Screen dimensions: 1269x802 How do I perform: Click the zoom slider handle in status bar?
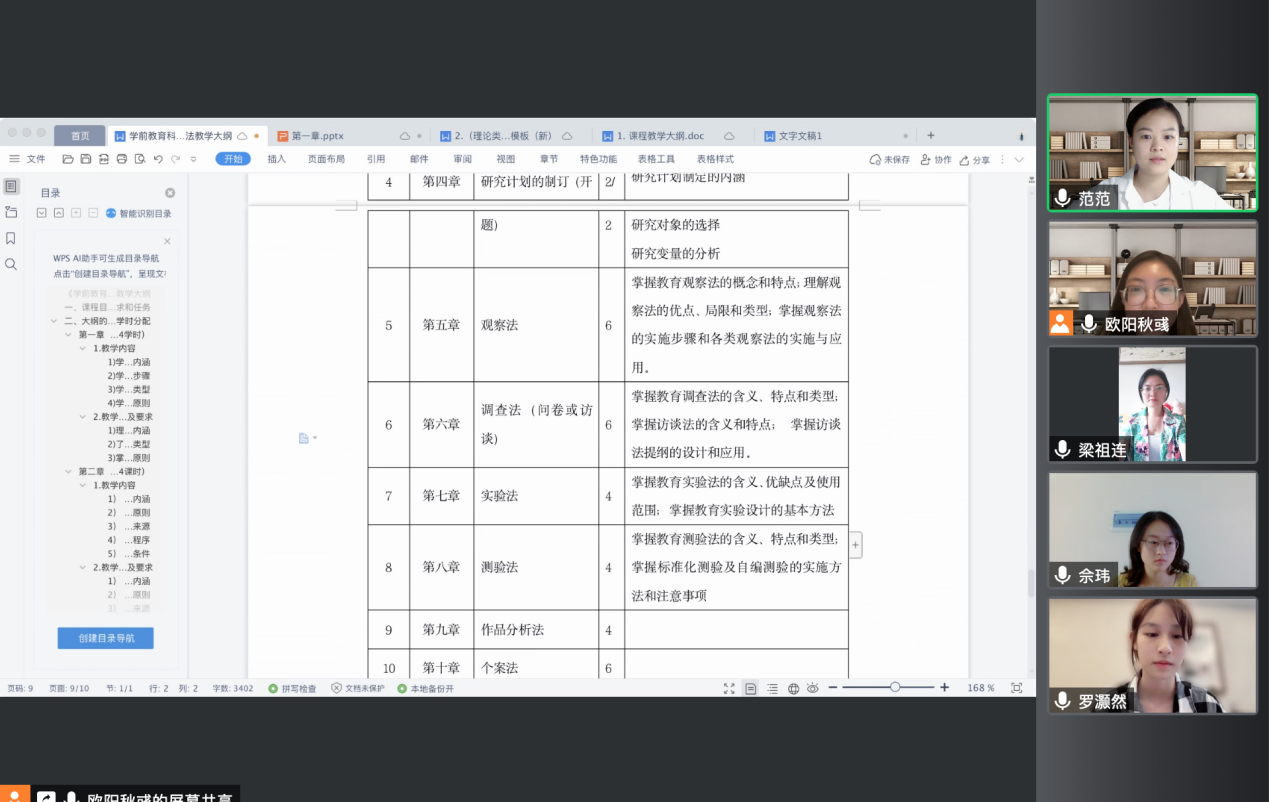pyautogui.click(x=895, y=687)
